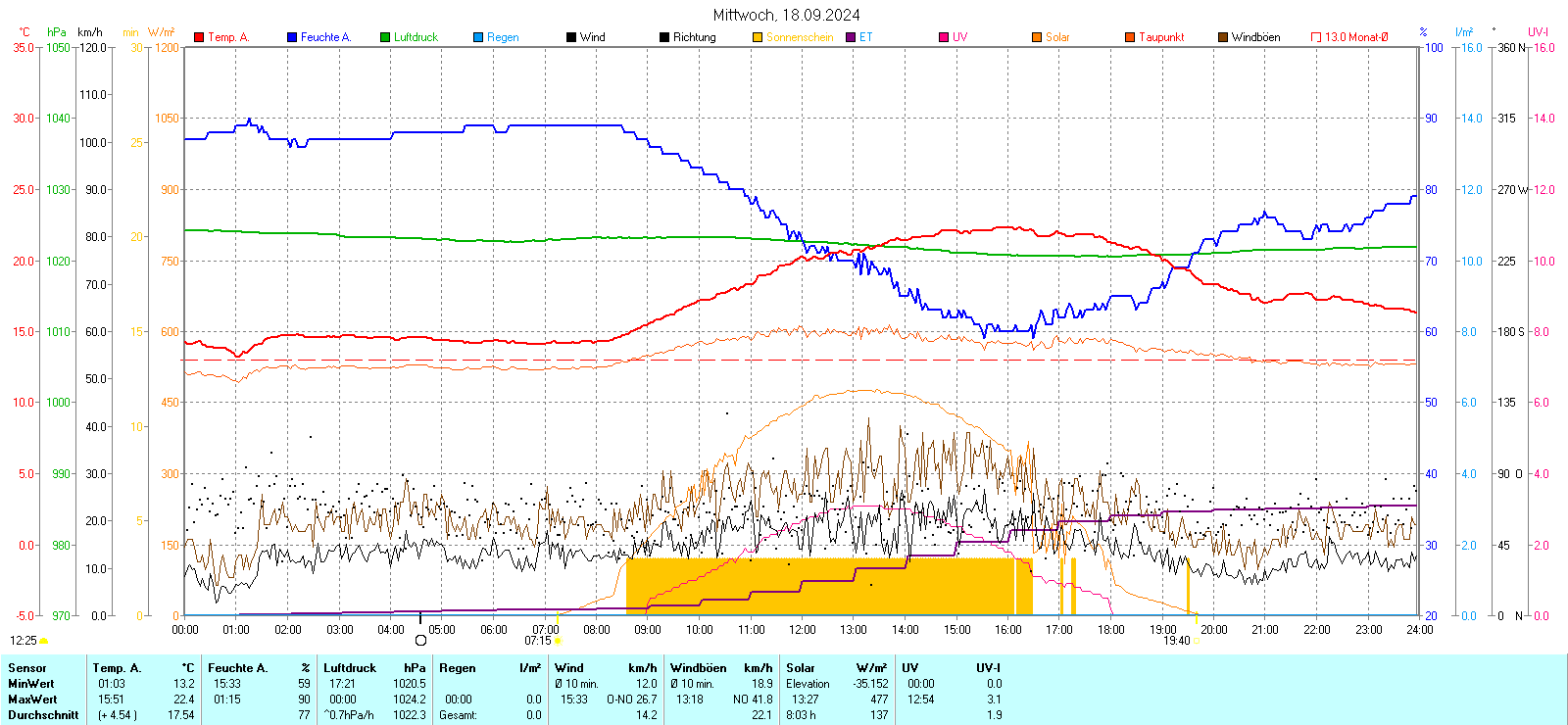The image size is (1568, 725).
Task: Click the magenta UV legend square
Action: click(944, 37)
